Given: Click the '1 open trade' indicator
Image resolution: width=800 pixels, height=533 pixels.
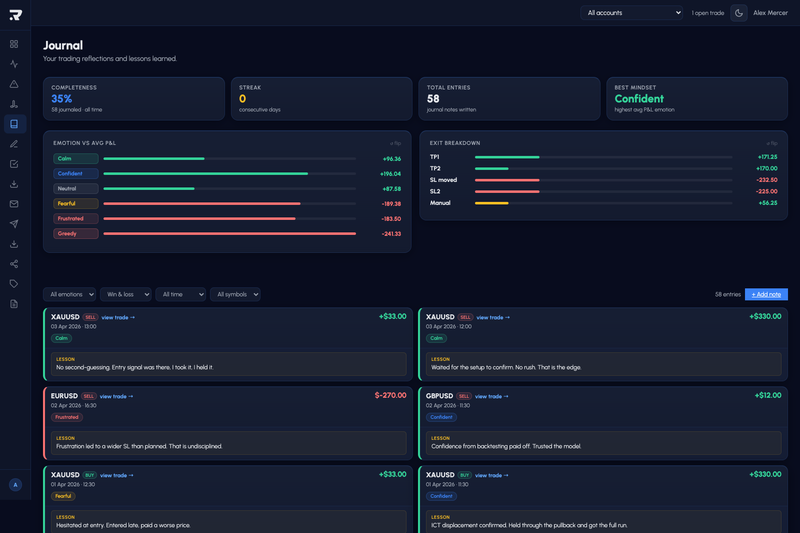Looking at the screenshot, I should click(x=708, y=13).
